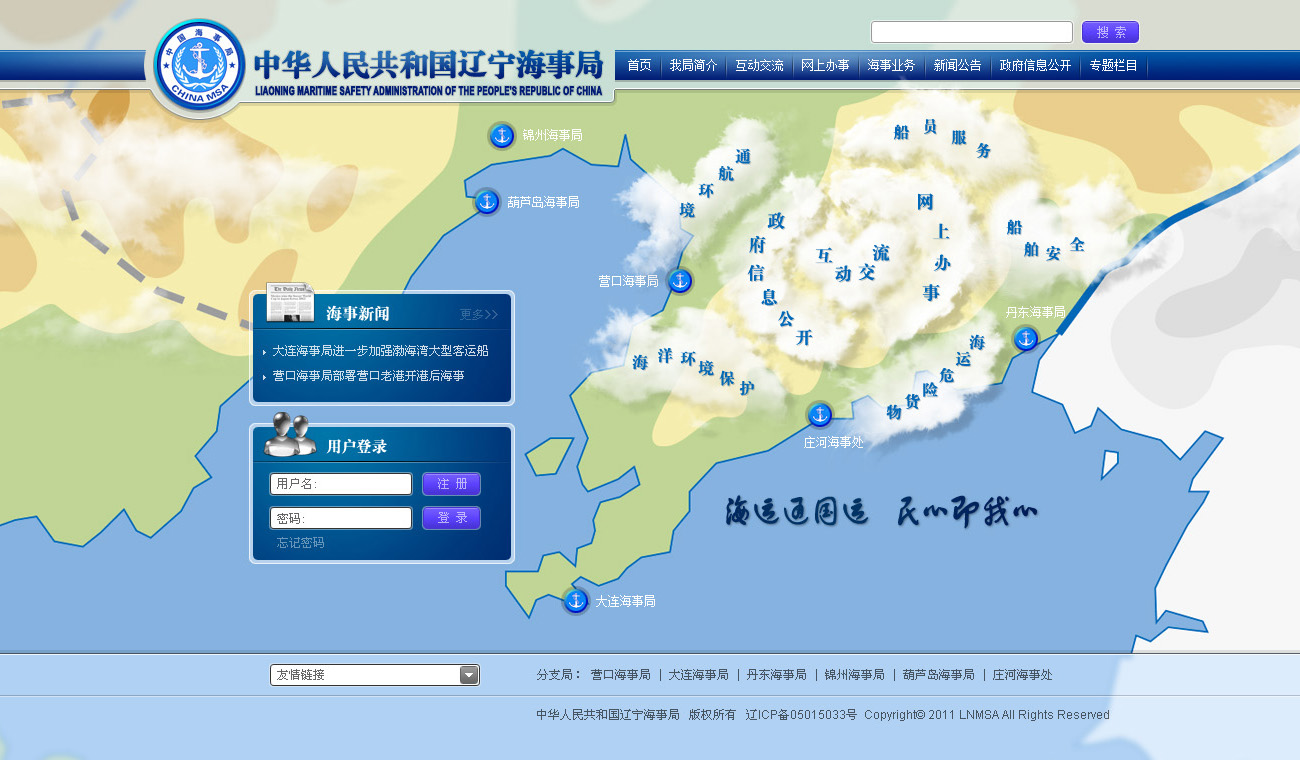
Task: Click the 通航环境 cloud text
Action: tap(715, 183)
